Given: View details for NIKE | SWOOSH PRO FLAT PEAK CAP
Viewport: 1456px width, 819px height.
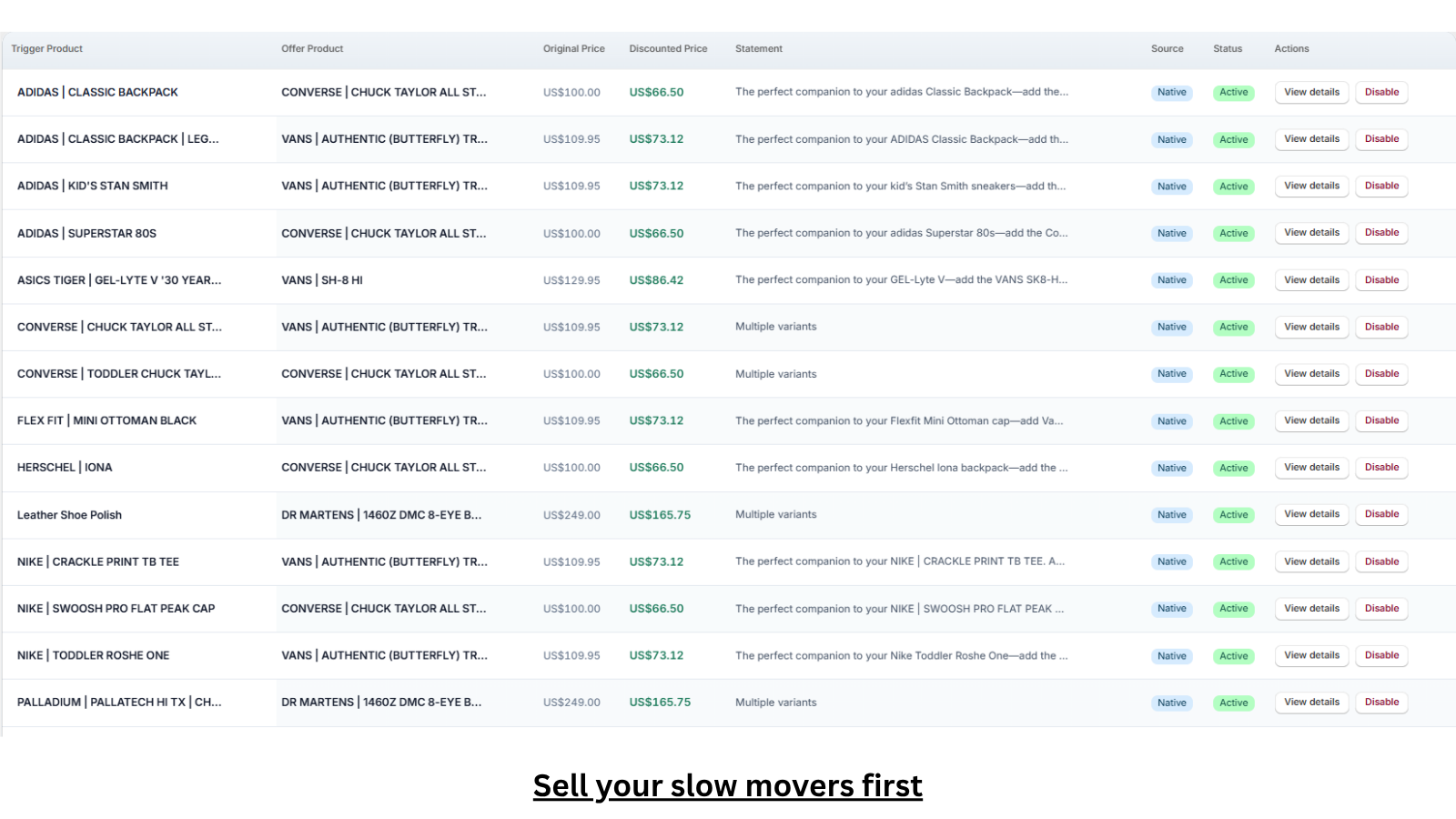Looking at the screenshot, I should coord(1311,609).
